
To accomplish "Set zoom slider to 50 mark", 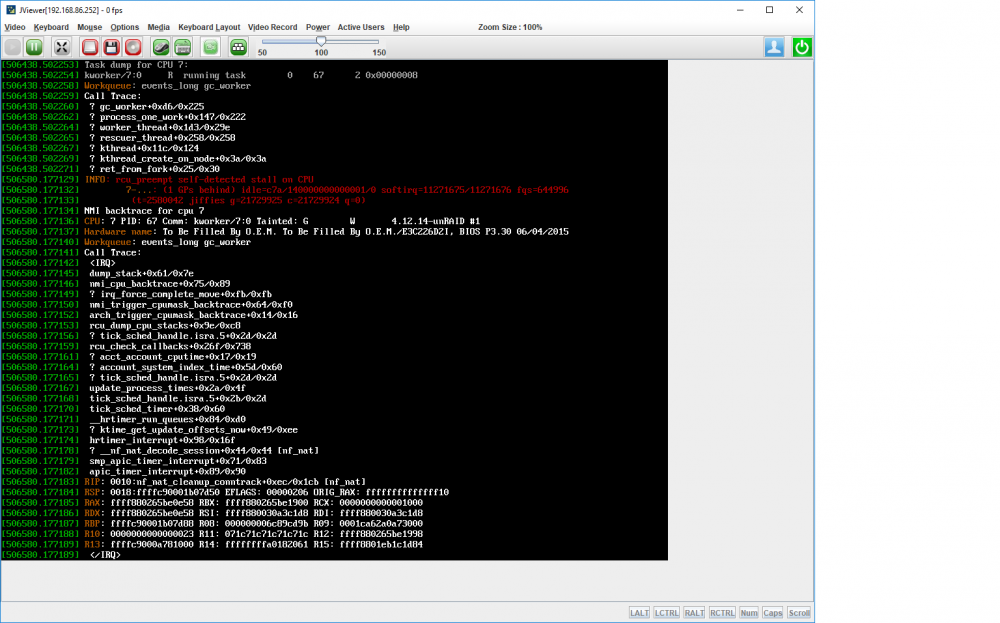I will [263, 42].
